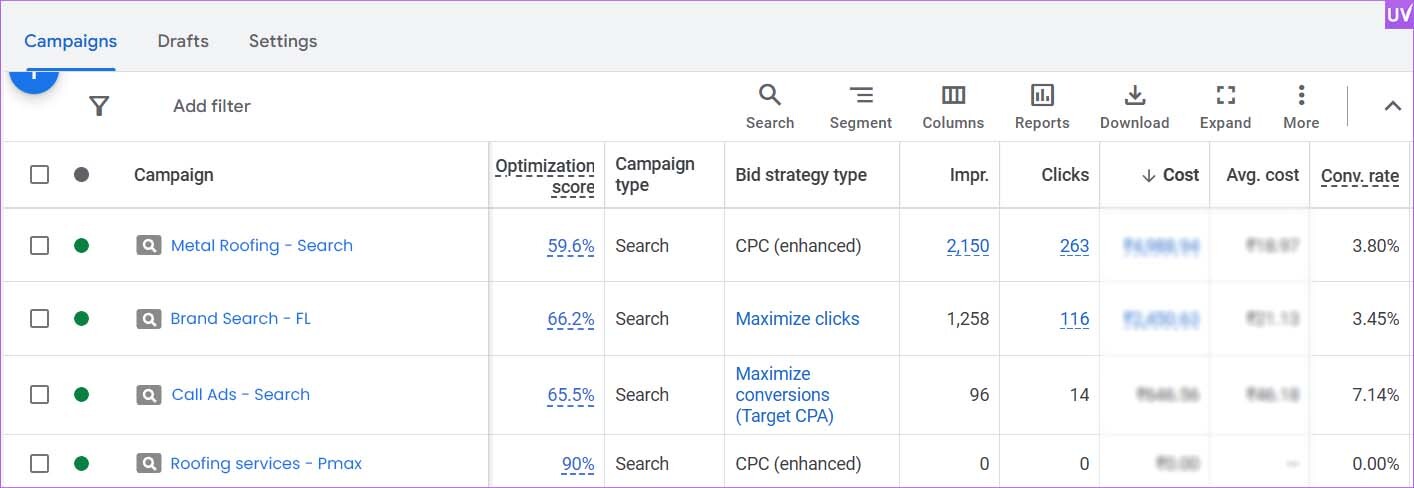1414x488 pixels.
Task: Switch to the Drafts tab
Action: click(183, 41)
